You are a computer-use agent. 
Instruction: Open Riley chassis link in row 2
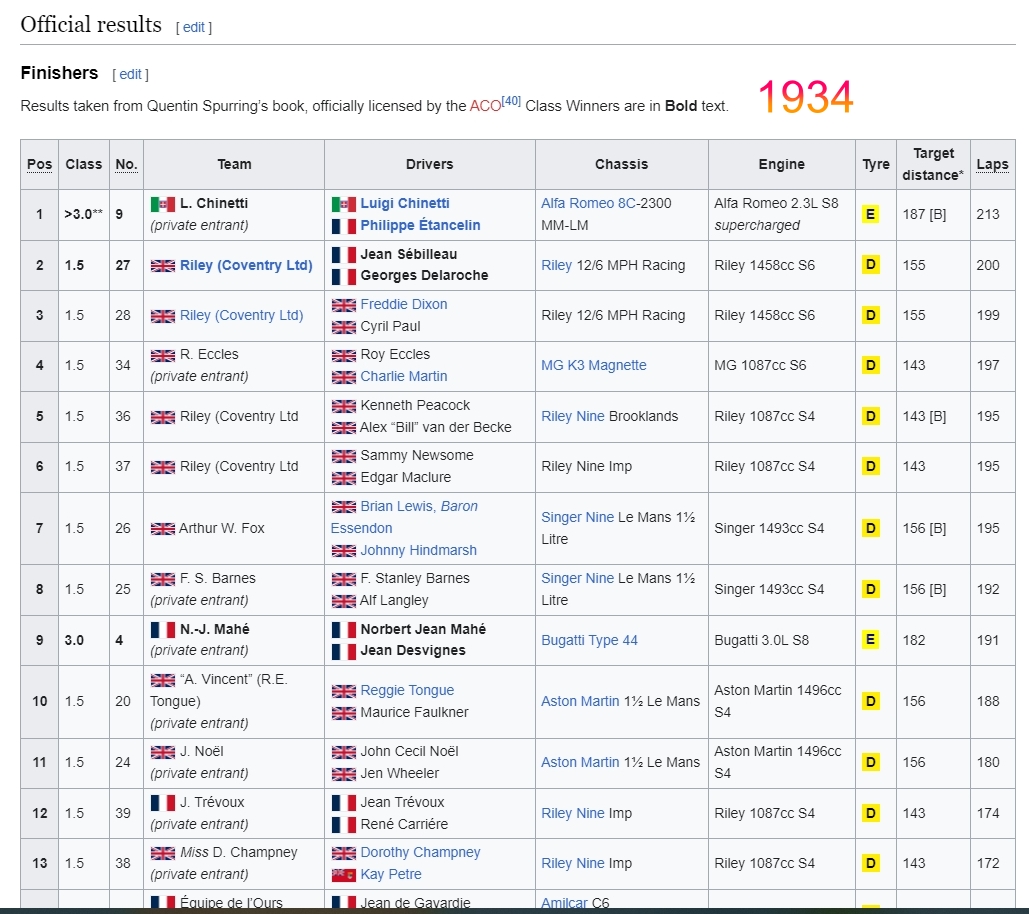coord(556,265)
